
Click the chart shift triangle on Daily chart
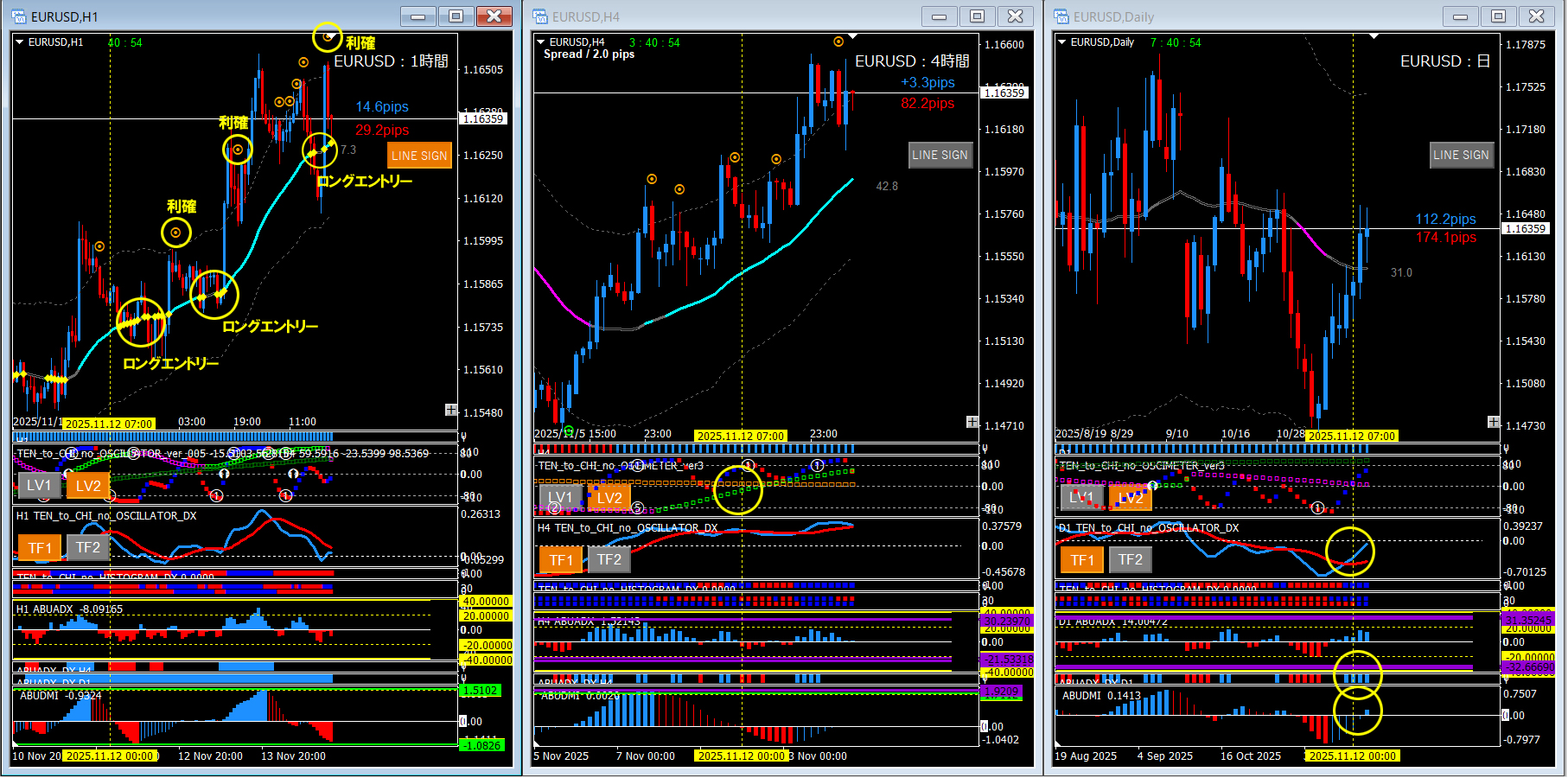pyautogui.click(x=1374, y=37)
